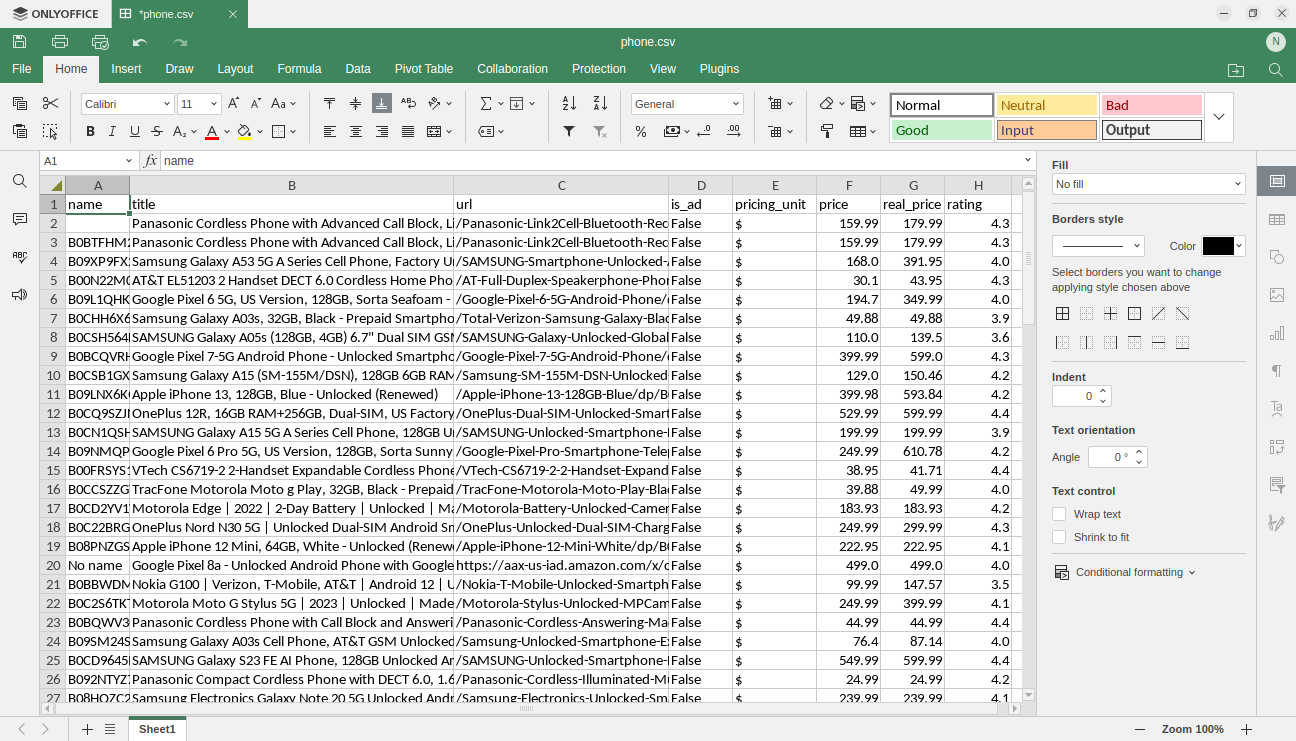Click the Cut scissors icon
The height and width of the screenshot is (741, 1296).
pos(50,103)
